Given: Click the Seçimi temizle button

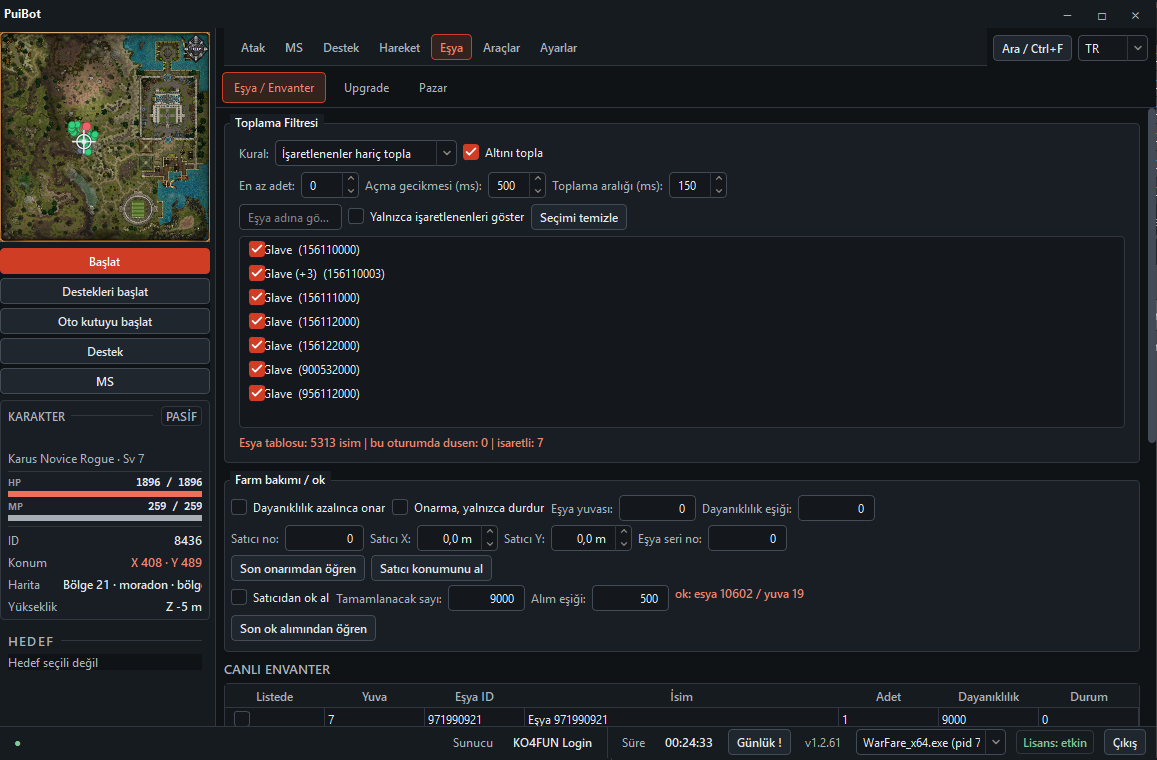Looking at the screenshot, I should [x=578, y=218].
